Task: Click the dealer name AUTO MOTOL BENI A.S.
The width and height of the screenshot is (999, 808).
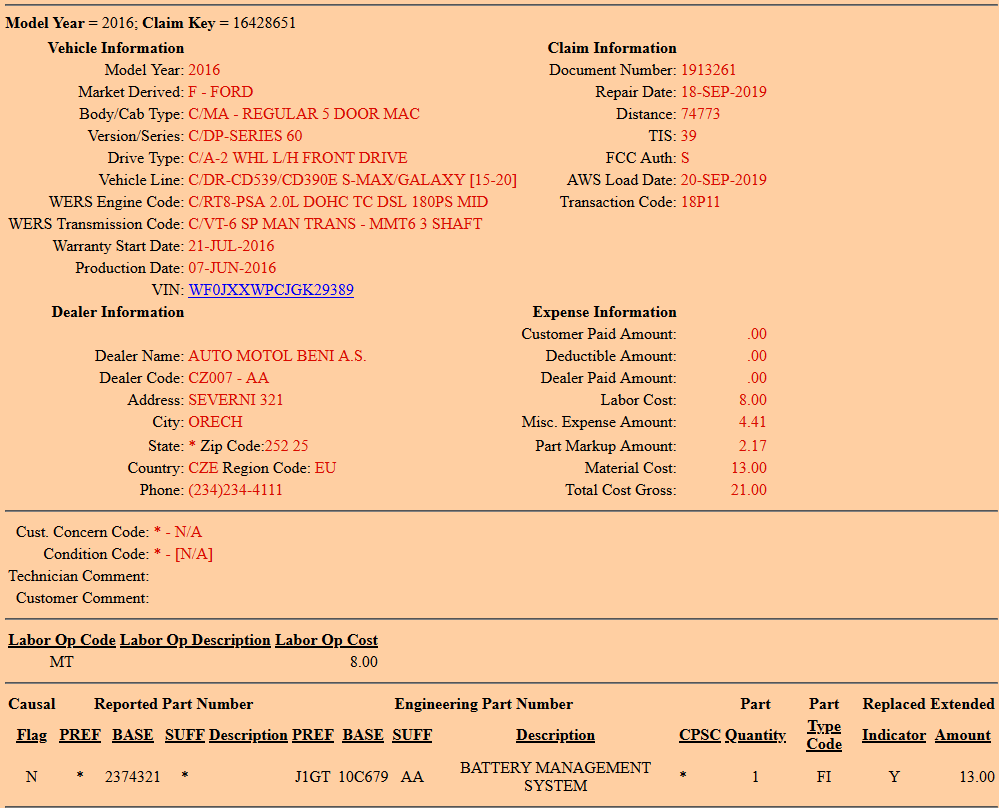Action: pyautogui.click(x=277, y=356)
